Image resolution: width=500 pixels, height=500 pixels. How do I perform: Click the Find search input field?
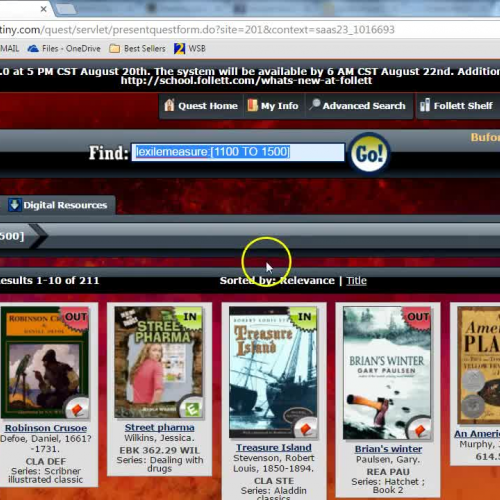point(238,152)
